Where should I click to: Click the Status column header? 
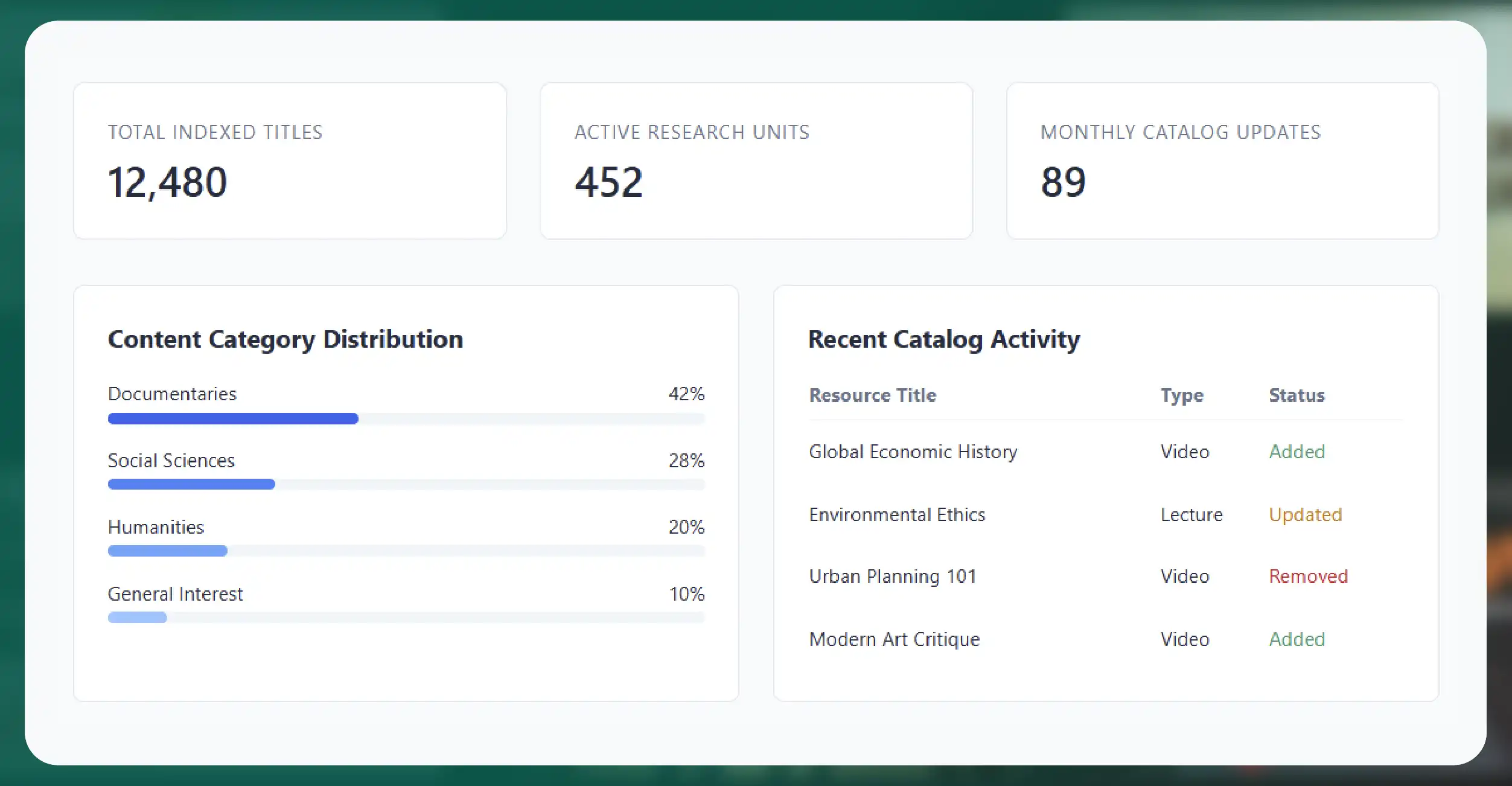point(1297,395)
